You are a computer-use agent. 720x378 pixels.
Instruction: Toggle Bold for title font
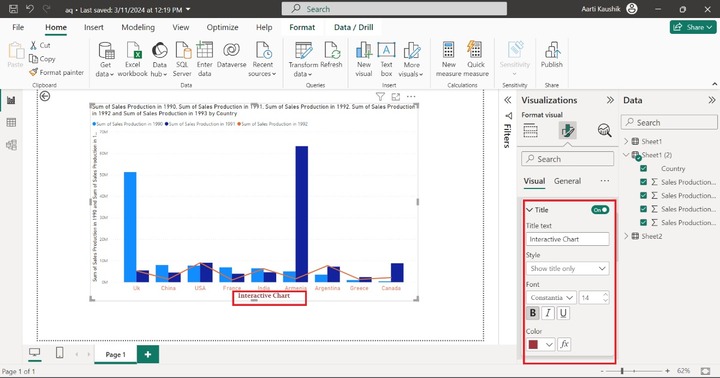(533, 313)
